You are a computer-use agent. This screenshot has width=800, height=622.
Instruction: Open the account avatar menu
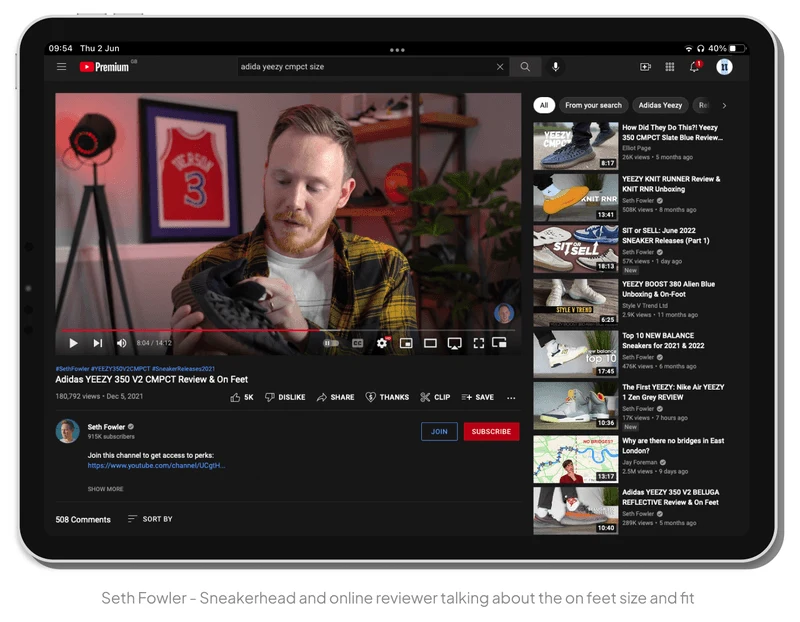724,67
